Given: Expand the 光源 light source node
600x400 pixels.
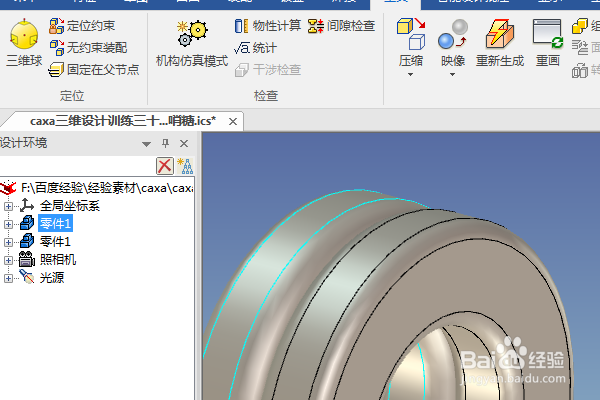Looking at the screenshot, I should (8, 278).
